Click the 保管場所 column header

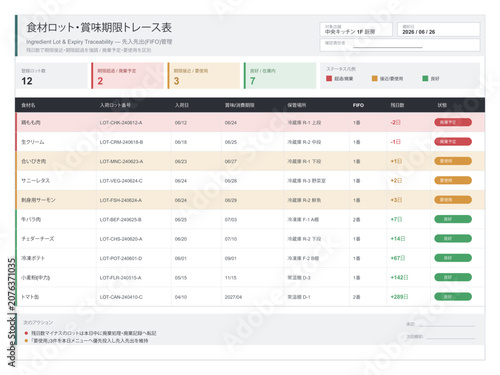point(297,105)
